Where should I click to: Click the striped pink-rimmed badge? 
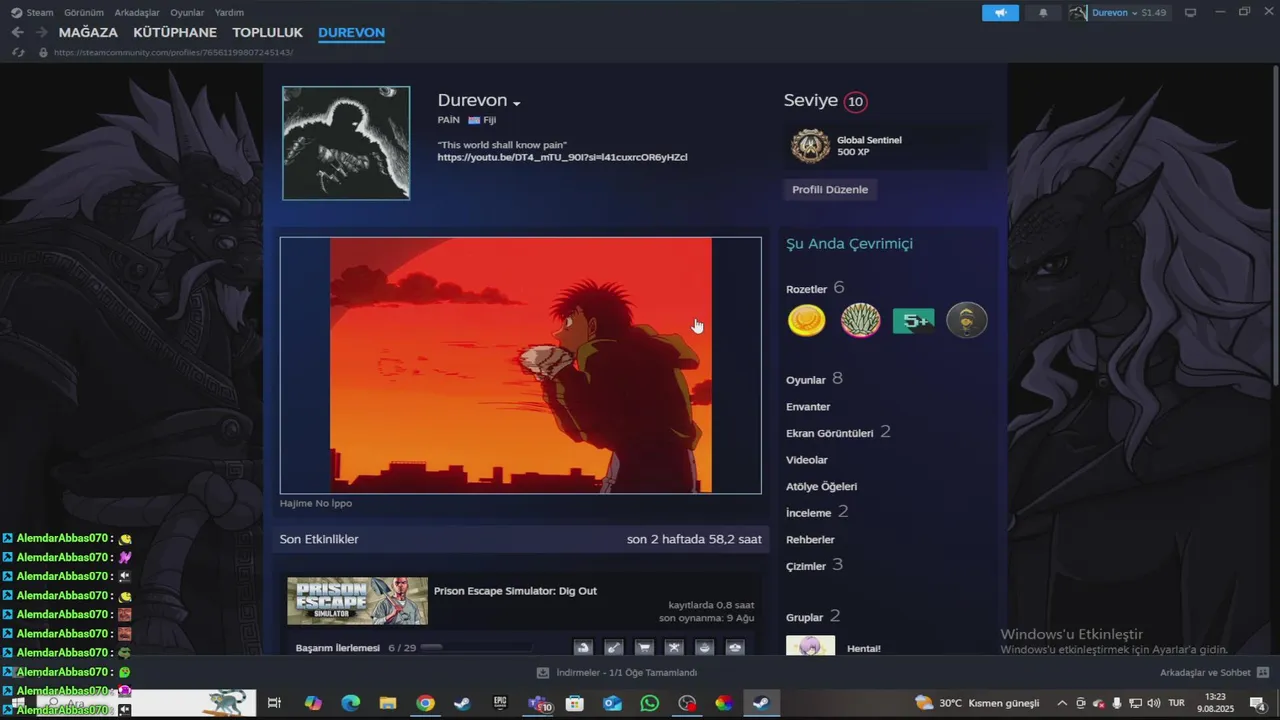point(860,320)
